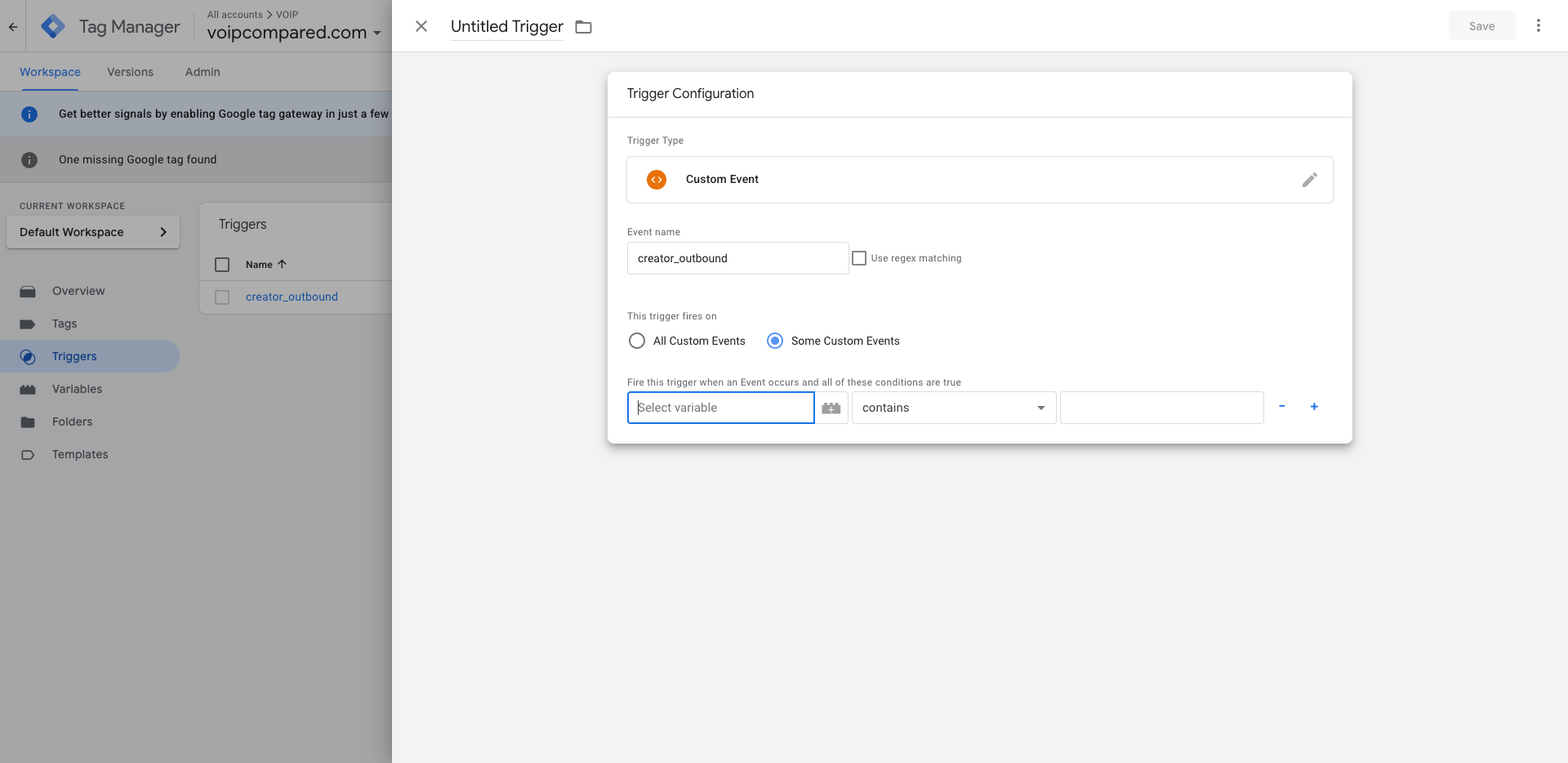Click the orange Custom Event icon
Viewport: 1568px width, 763px height.
coord(657,180)
